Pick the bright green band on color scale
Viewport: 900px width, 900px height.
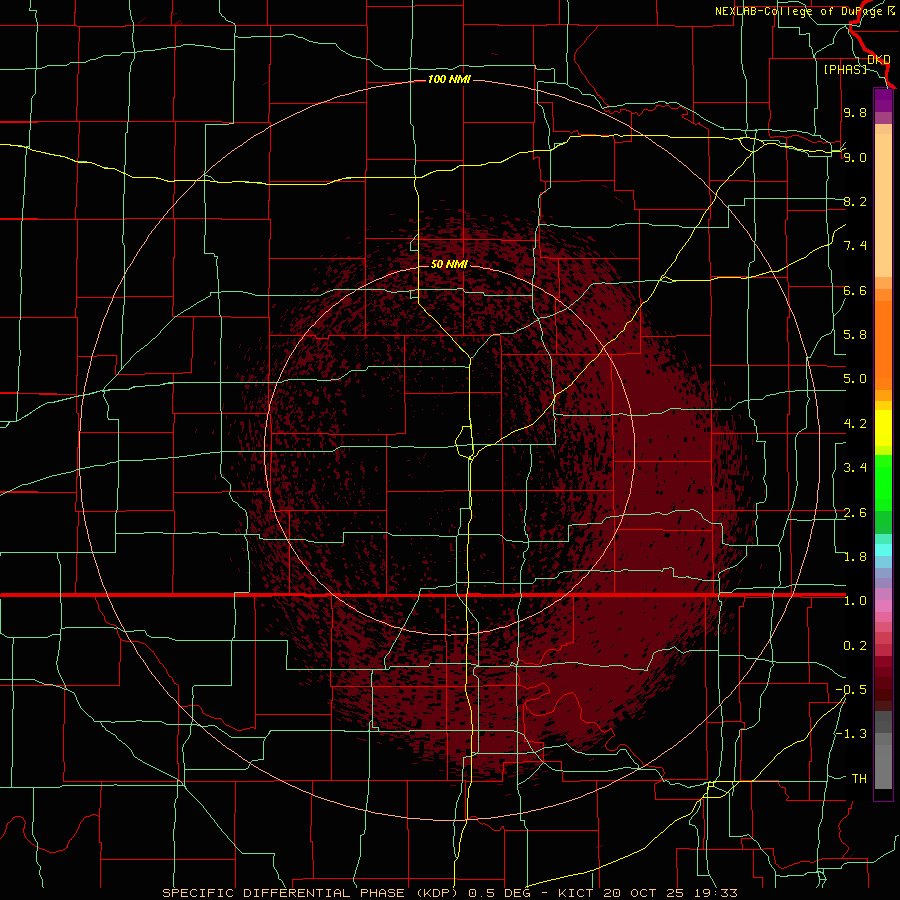[x=883, y=483]
